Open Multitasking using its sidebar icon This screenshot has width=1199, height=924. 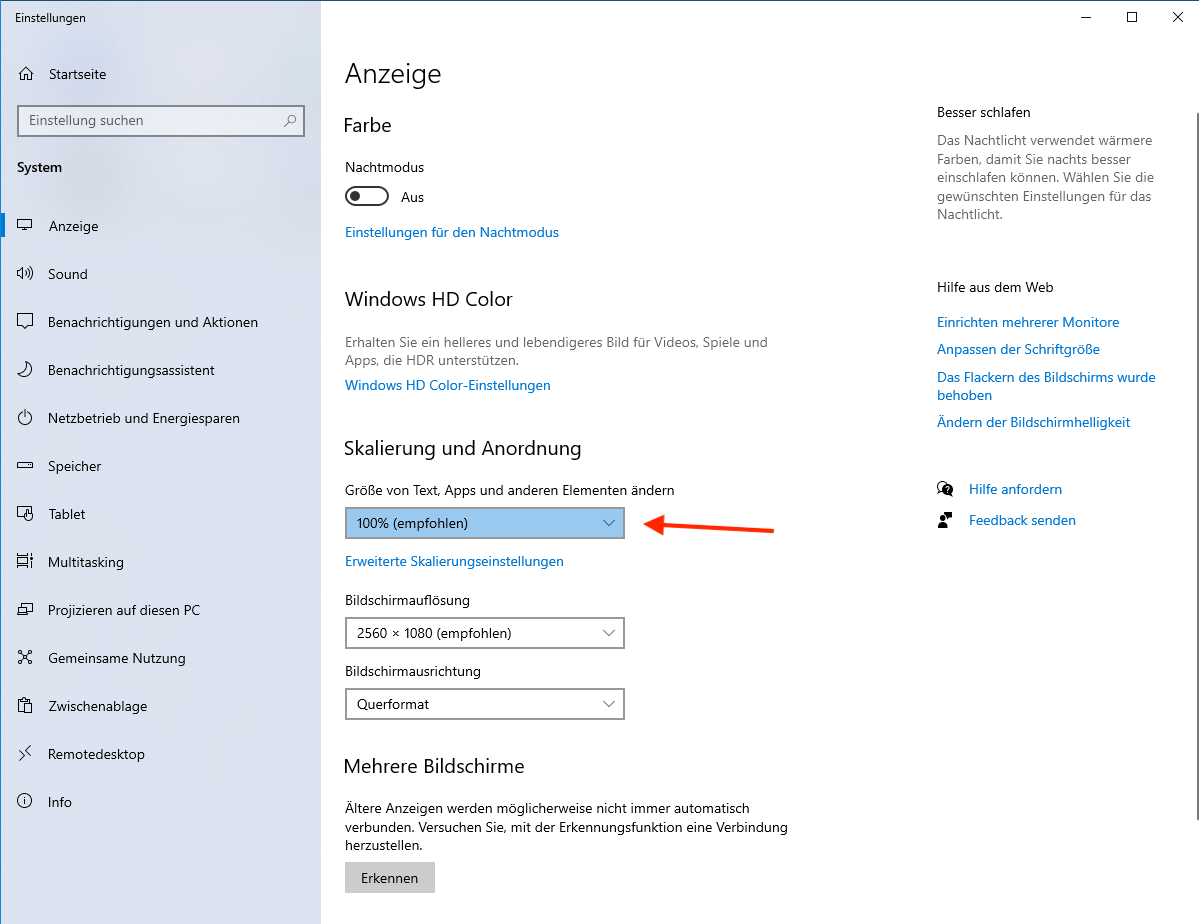tap(26, 562)
